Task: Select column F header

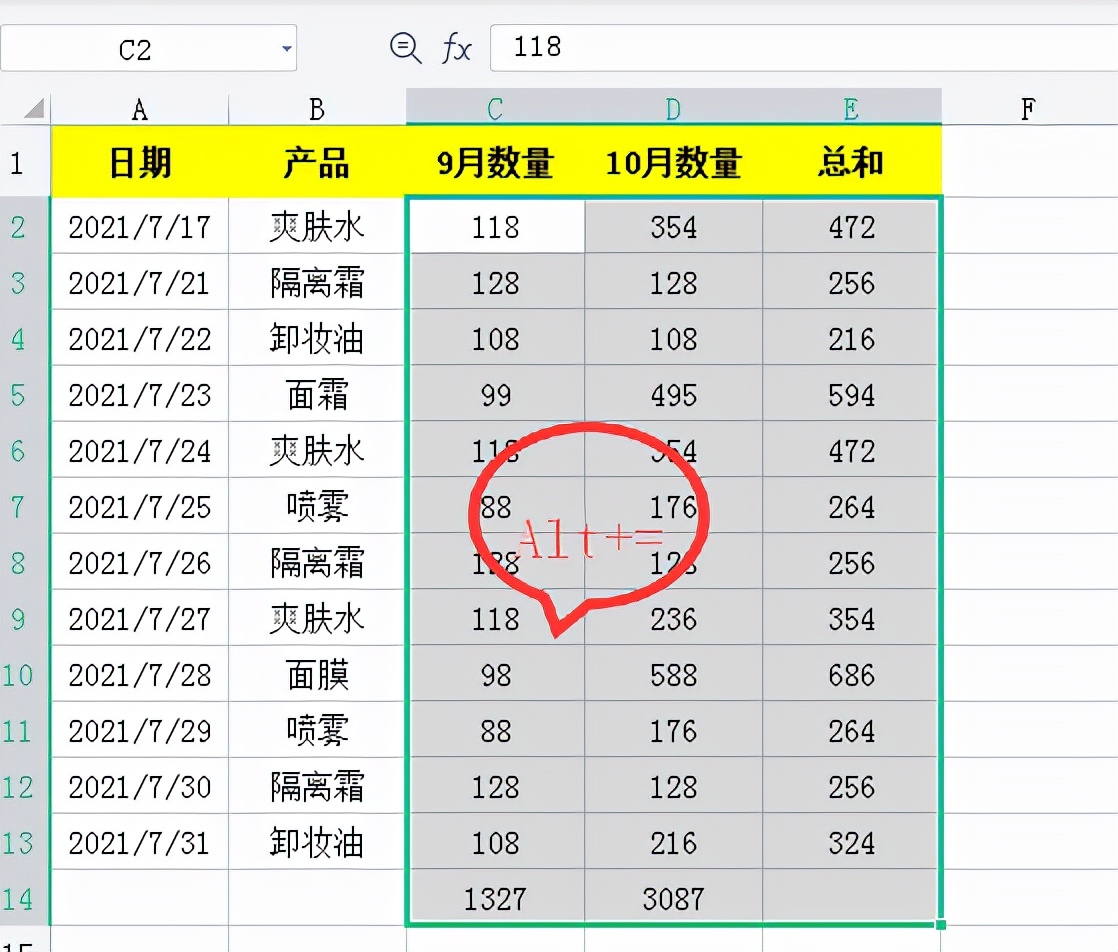Action: tap(1028, 109)
